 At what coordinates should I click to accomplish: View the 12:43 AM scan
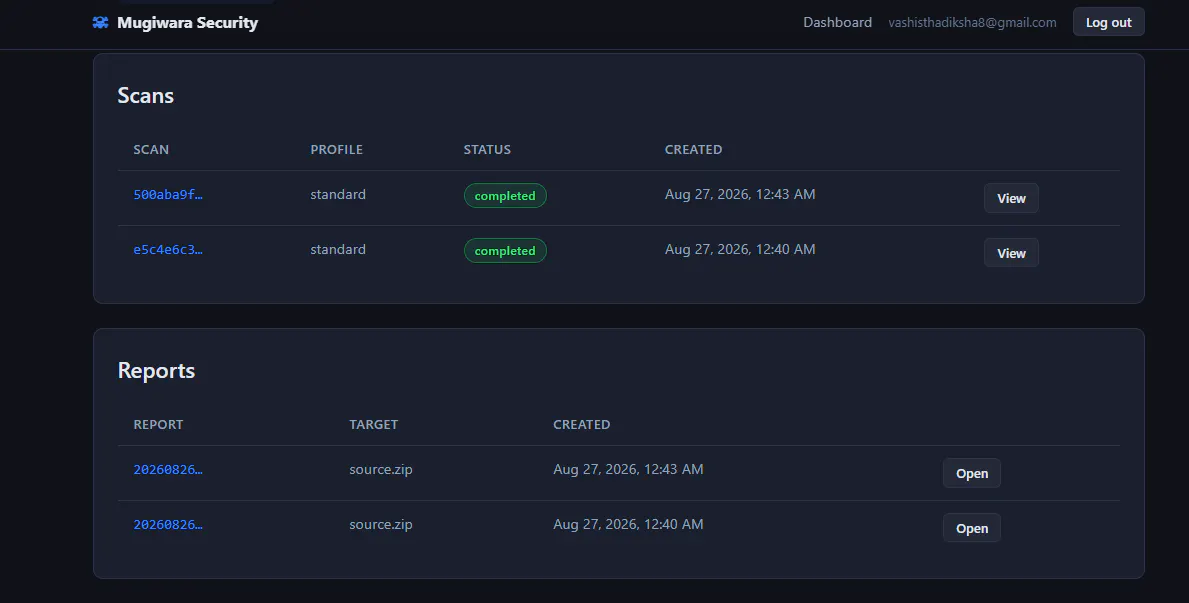(x=1011, y=198)
